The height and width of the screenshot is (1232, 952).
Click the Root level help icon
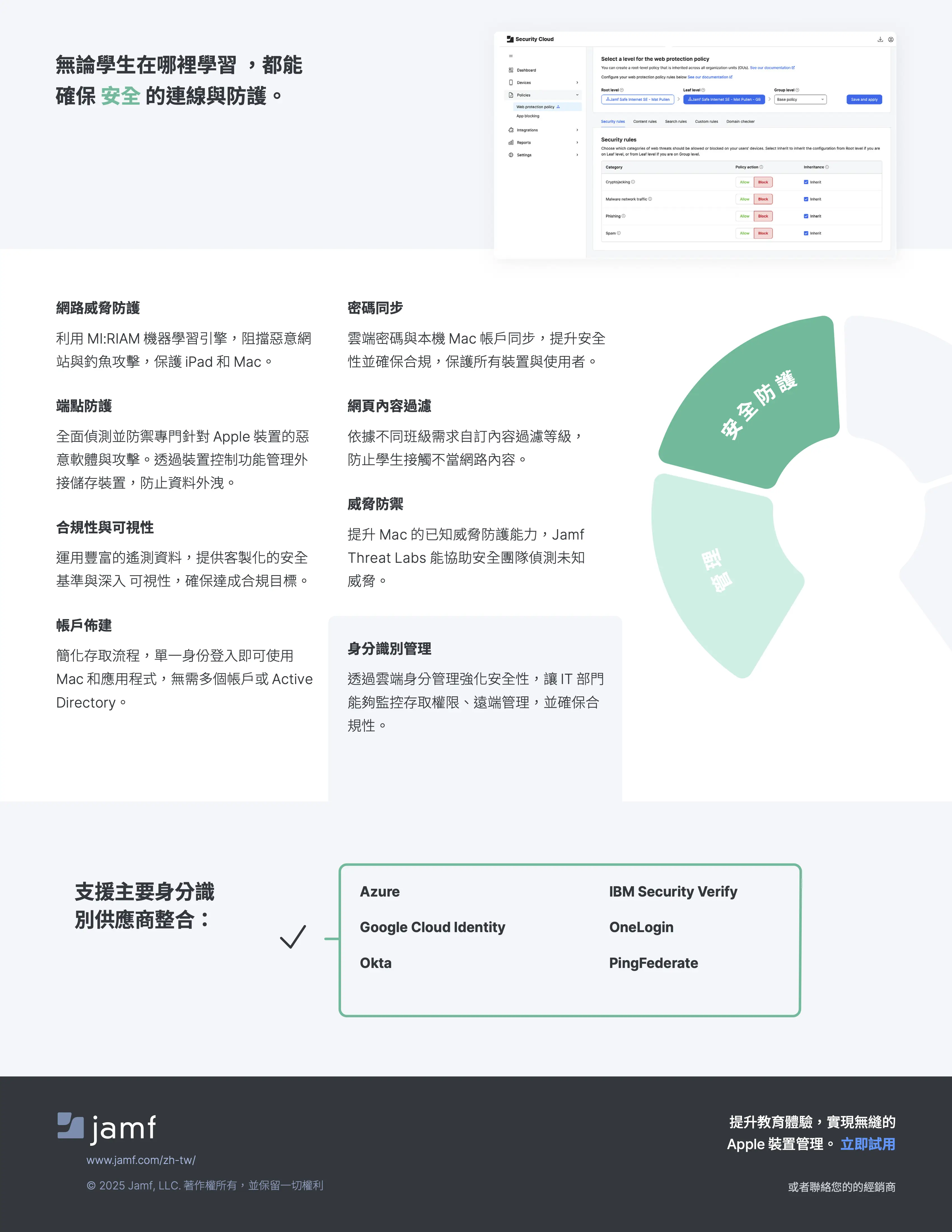click(x=622, y=90)
